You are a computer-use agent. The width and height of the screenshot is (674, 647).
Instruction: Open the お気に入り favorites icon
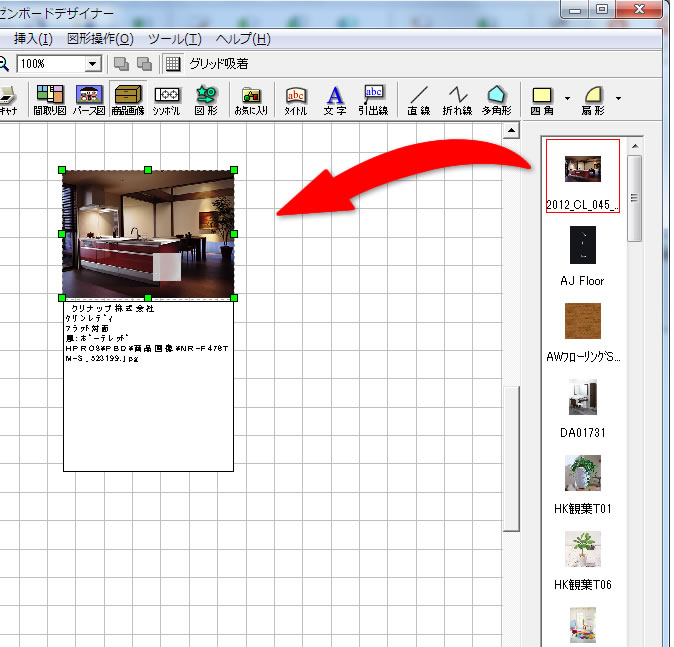(x=252, y=99)
